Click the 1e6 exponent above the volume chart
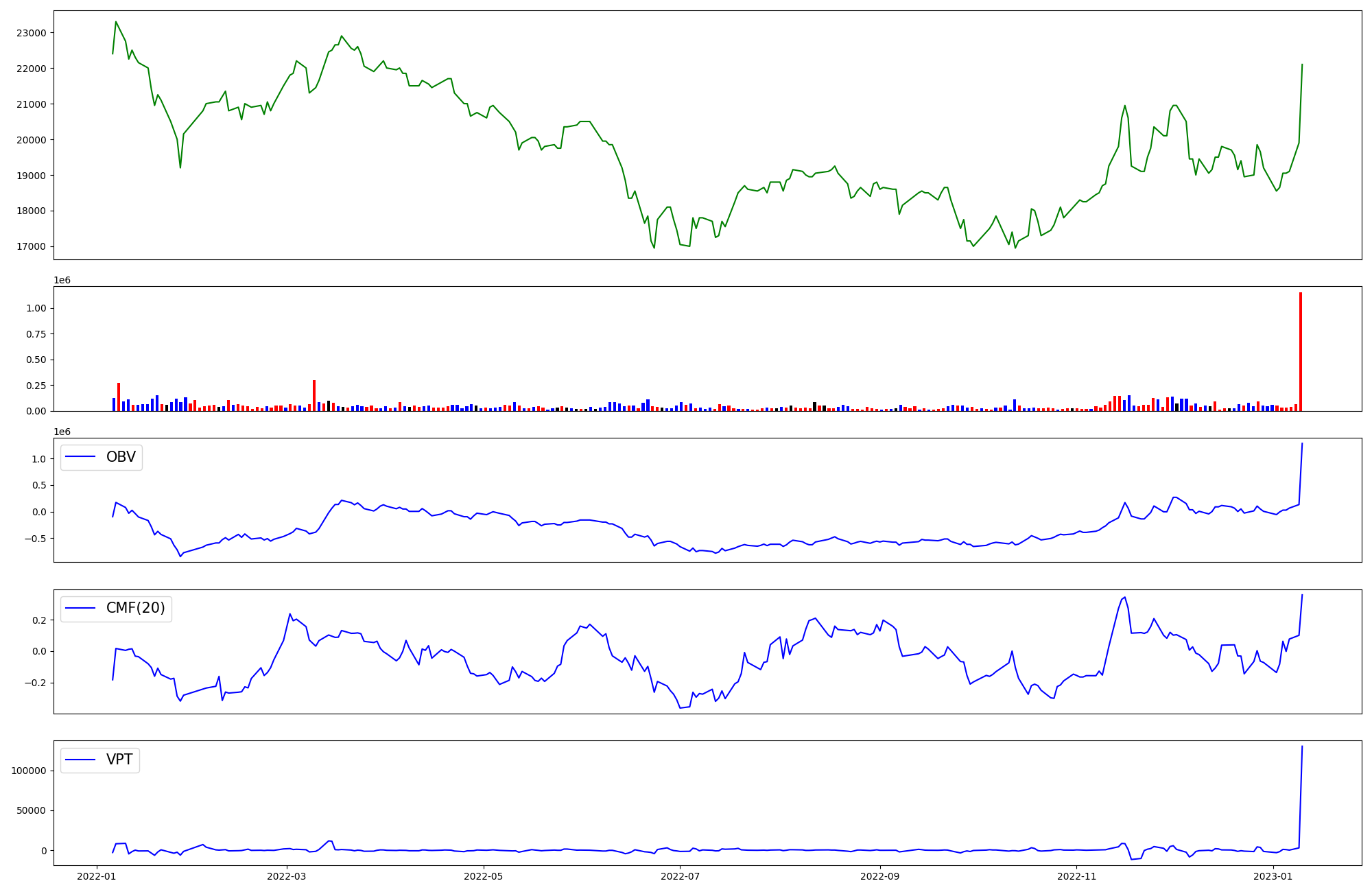 (x=62, y=280)
